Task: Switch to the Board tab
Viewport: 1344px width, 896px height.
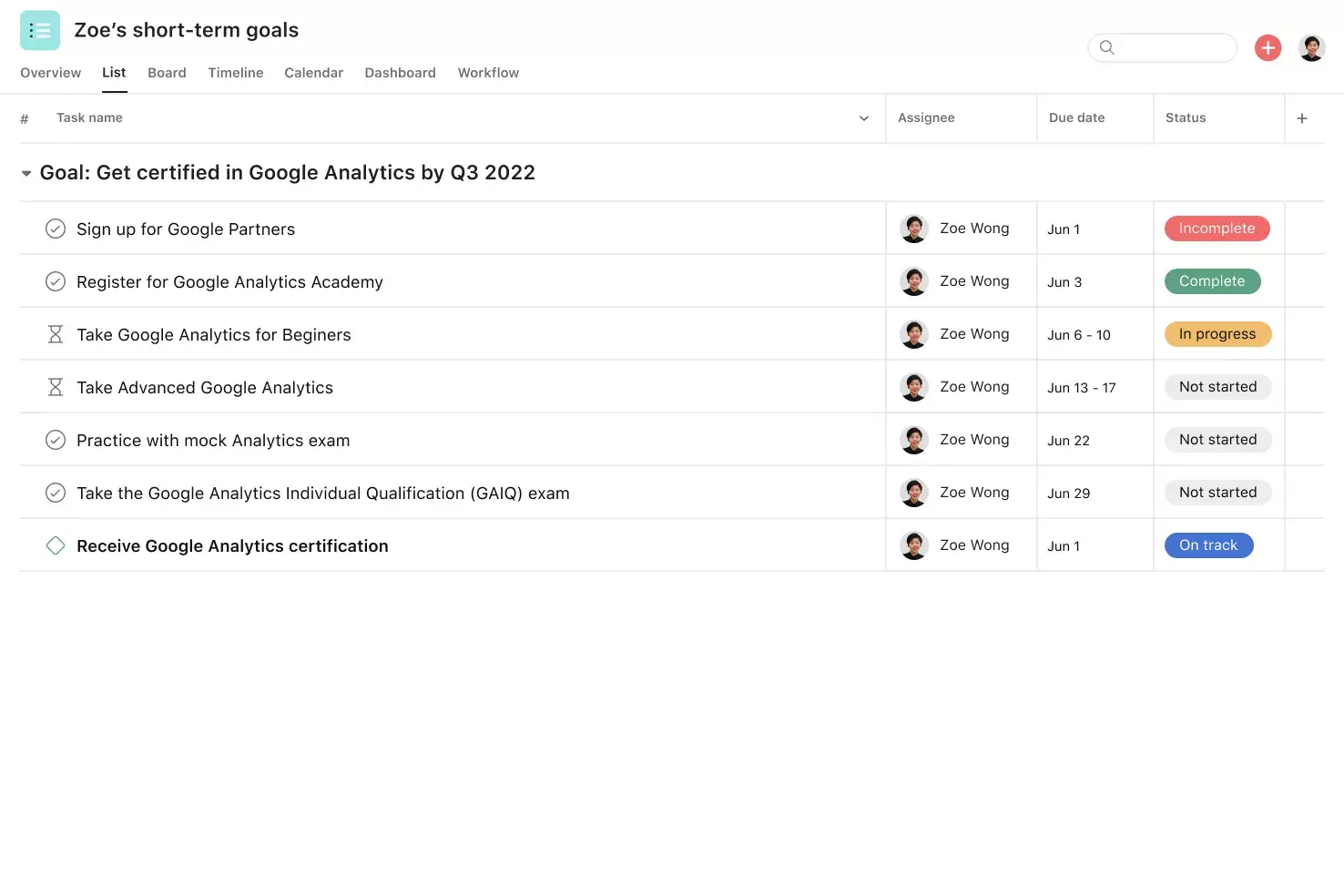Action: pyautogui.click(x=167, y=73)
